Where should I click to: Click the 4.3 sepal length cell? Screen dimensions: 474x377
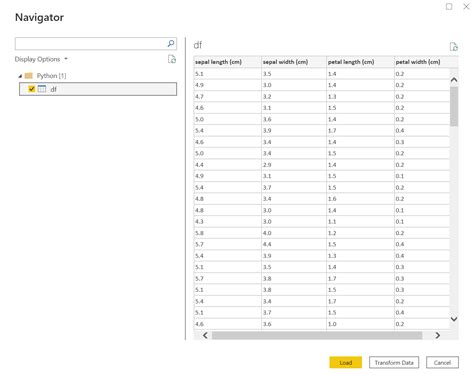tap(228, 222)
